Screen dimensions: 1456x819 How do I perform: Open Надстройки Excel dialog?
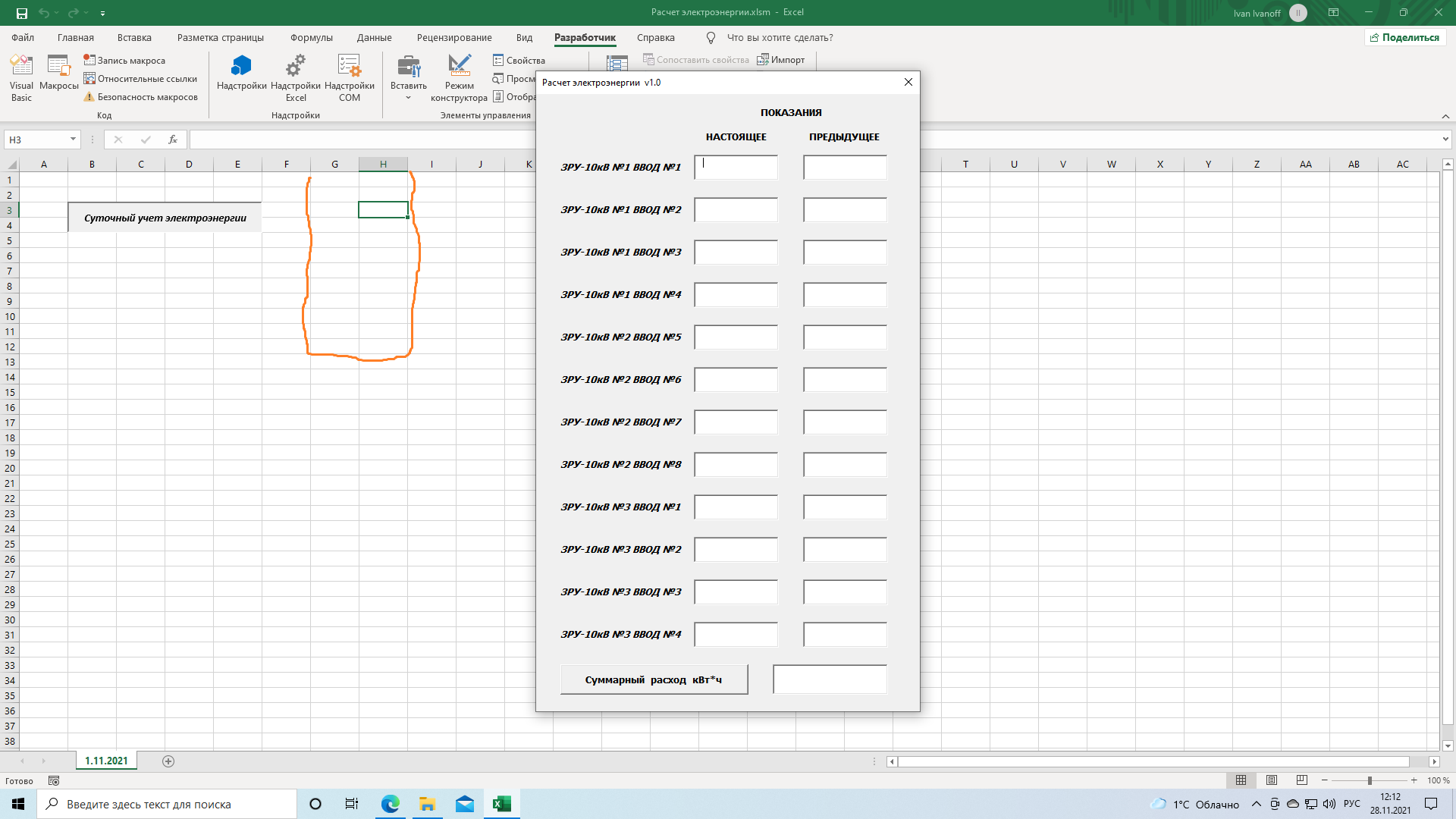pos(296,78)
